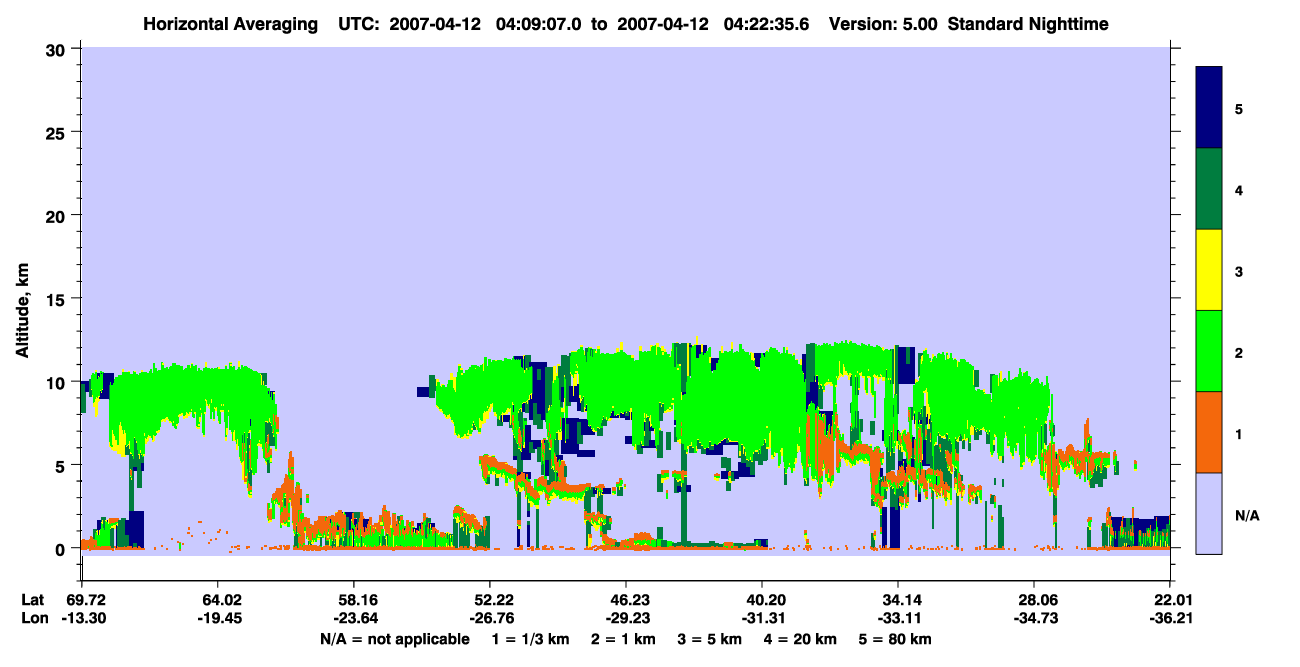The height and width of the screenshot is (667, 1300).
Task: Click the lavender N/A legend swatch
Action: pos(1209,513)
